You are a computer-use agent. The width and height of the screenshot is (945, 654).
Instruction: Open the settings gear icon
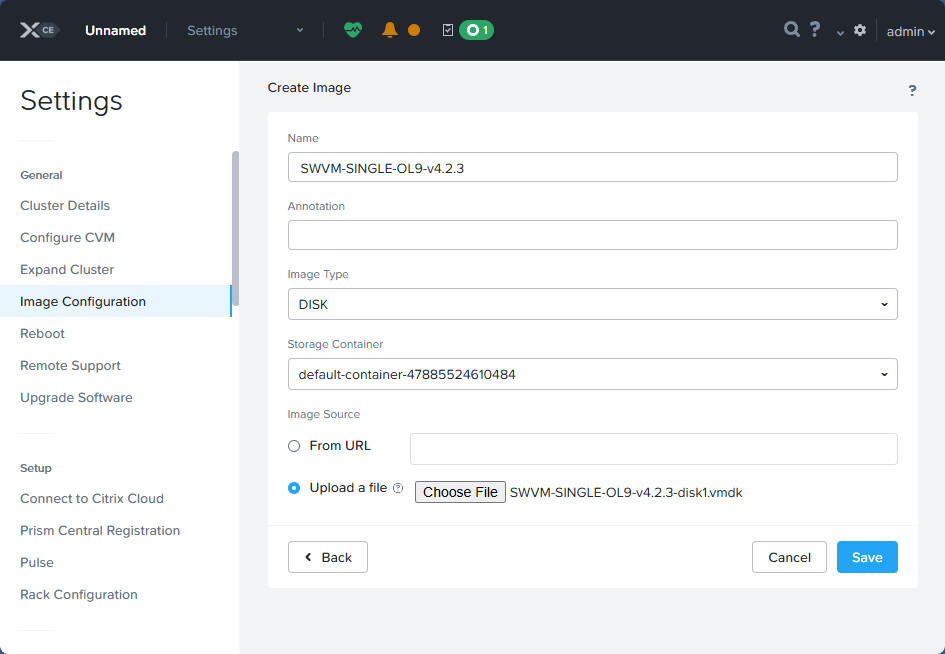click(x=859, y=30)
